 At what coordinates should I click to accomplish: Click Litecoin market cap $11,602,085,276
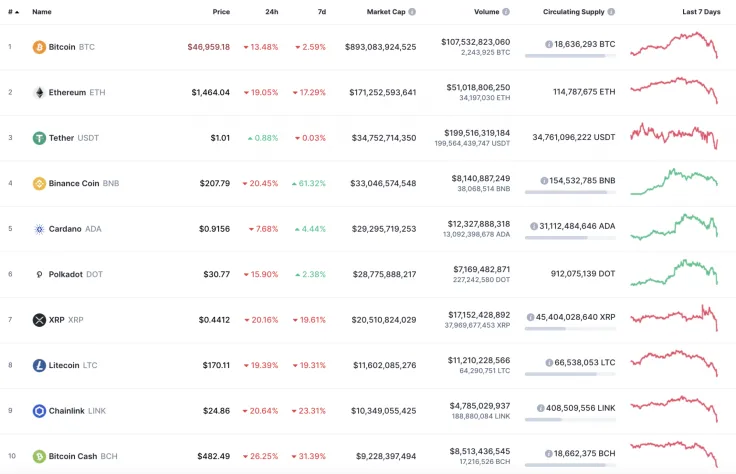[x=385, y=365]
